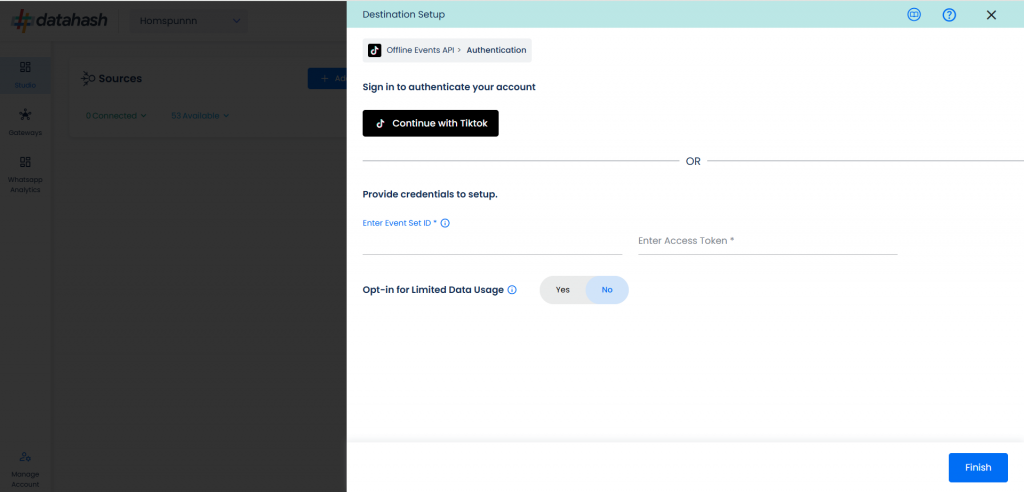The image size is (1024, 492).
Task: Open Manage Account at sidebar bottom
Action: pos(25,469)
